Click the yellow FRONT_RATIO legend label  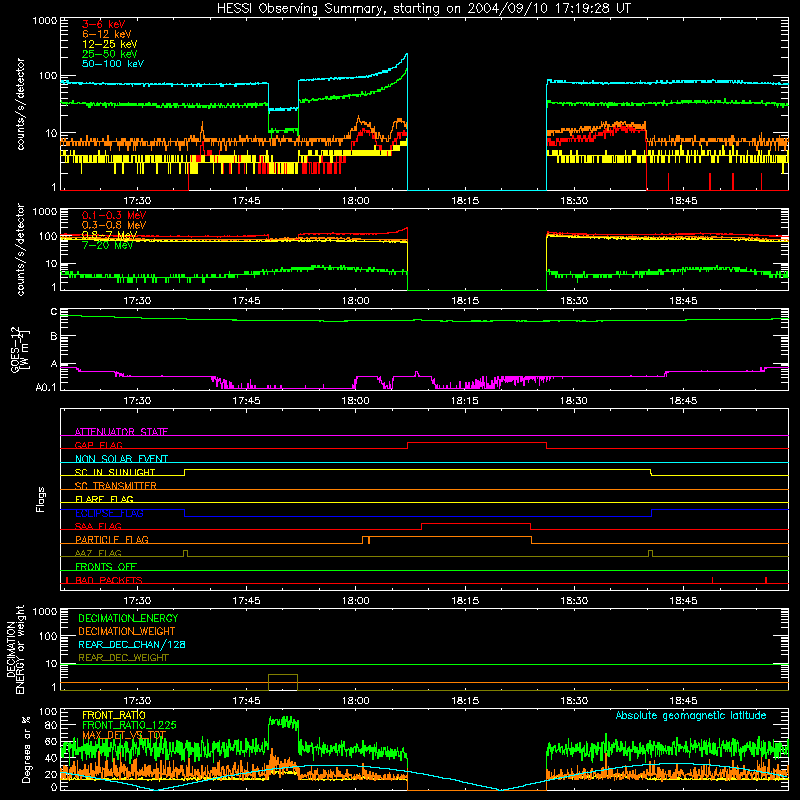point(114,715)
